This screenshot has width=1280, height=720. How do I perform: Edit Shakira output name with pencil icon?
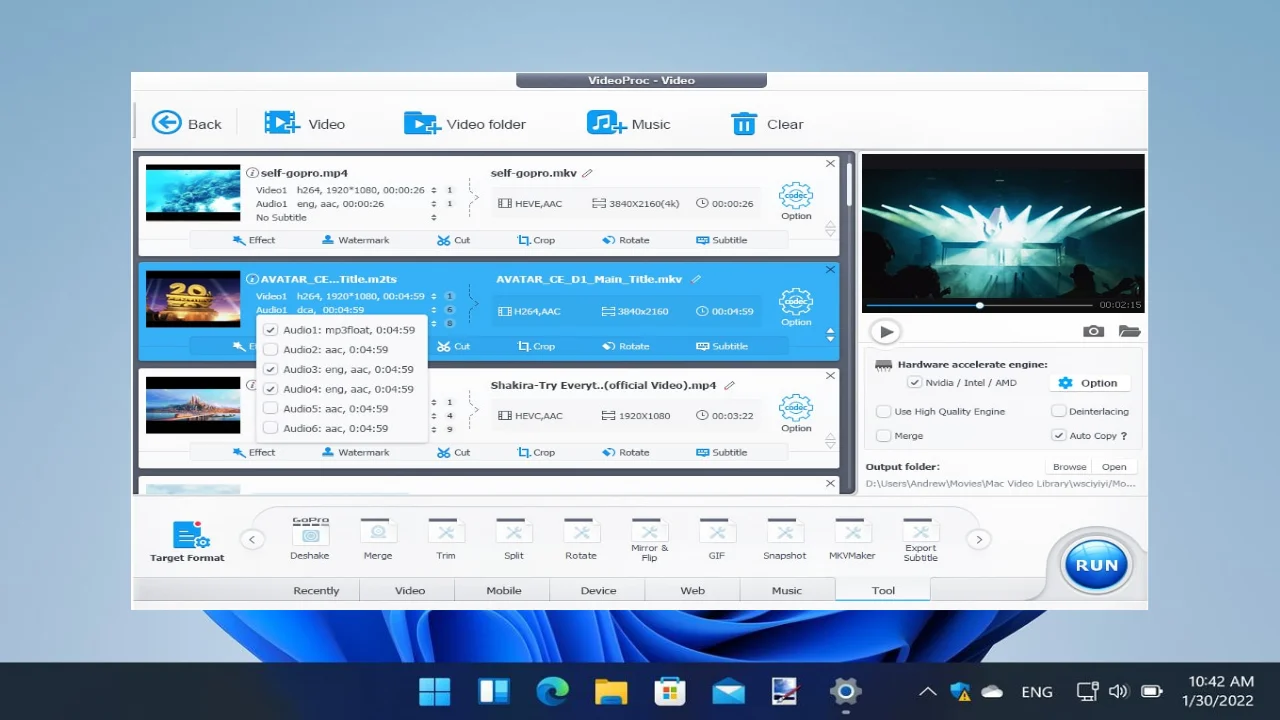(x=730, y=385)
